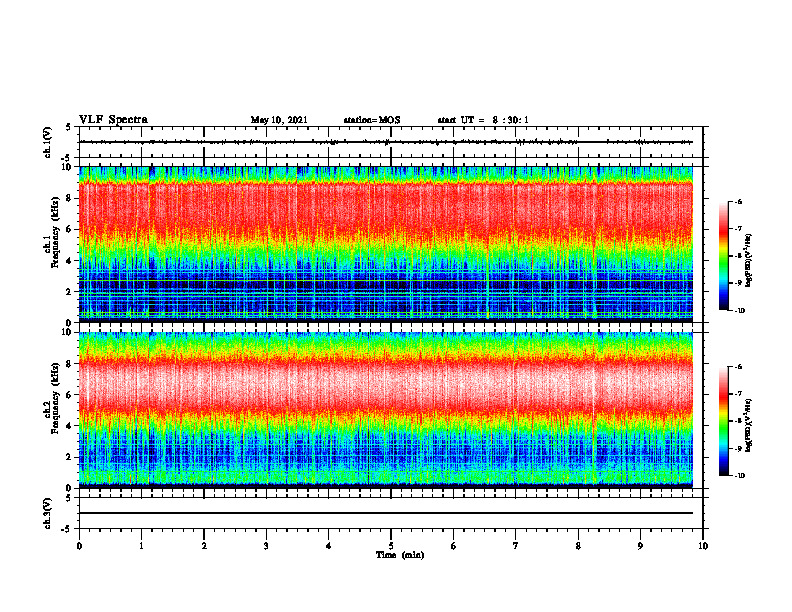
Task: Click the 'ch.3(V)' axis label
Action: pyautogui.click(x=48, y=513)
